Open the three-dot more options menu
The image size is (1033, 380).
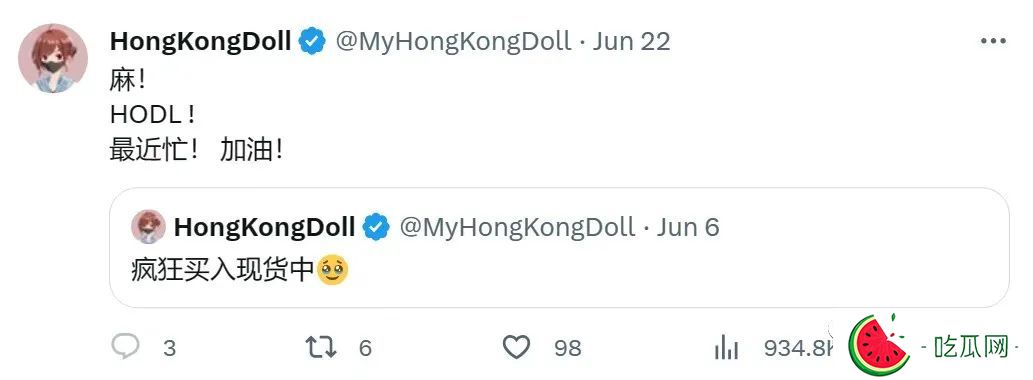(x=993, y=41)
